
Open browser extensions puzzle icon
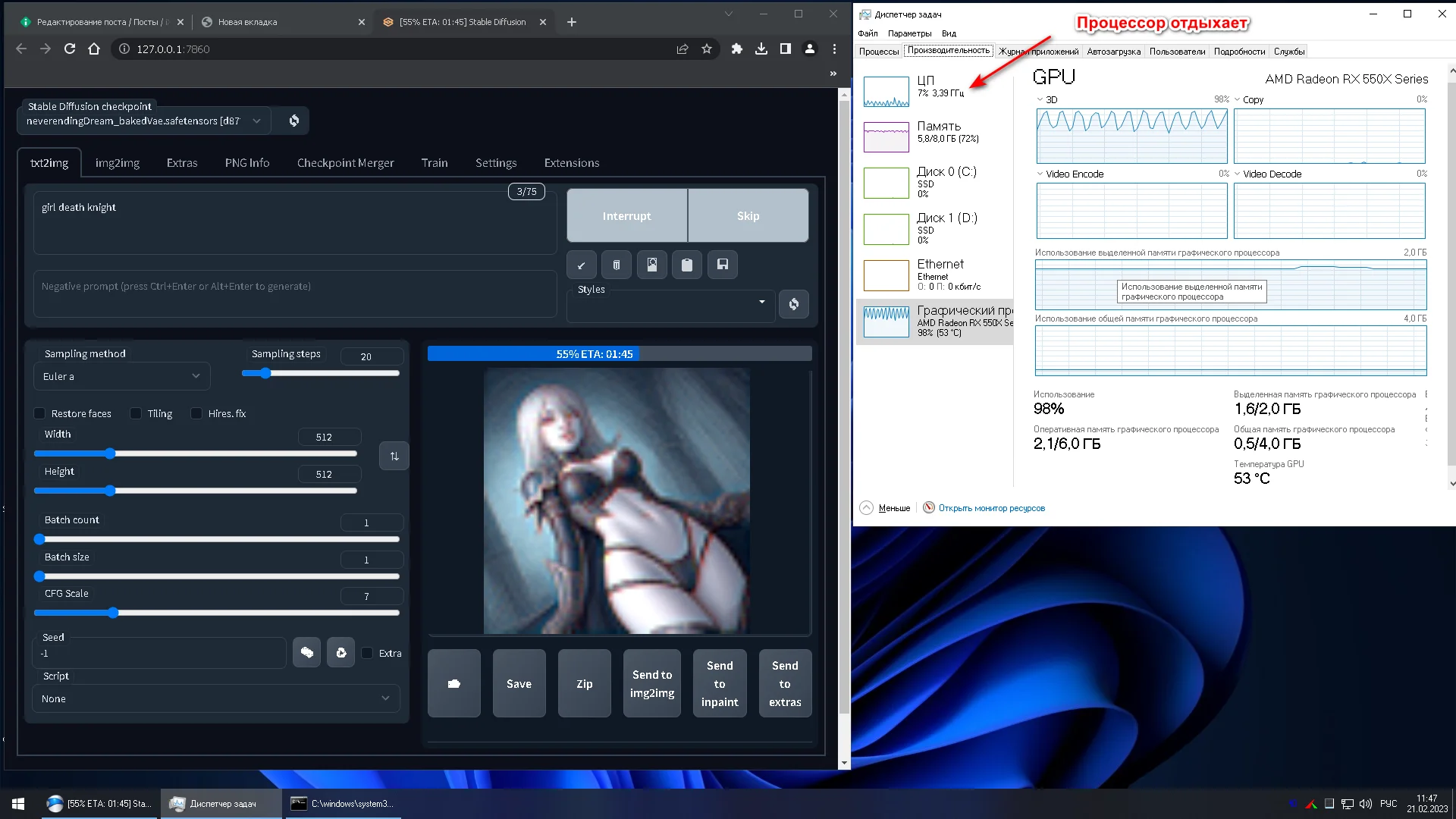(736, 49)
